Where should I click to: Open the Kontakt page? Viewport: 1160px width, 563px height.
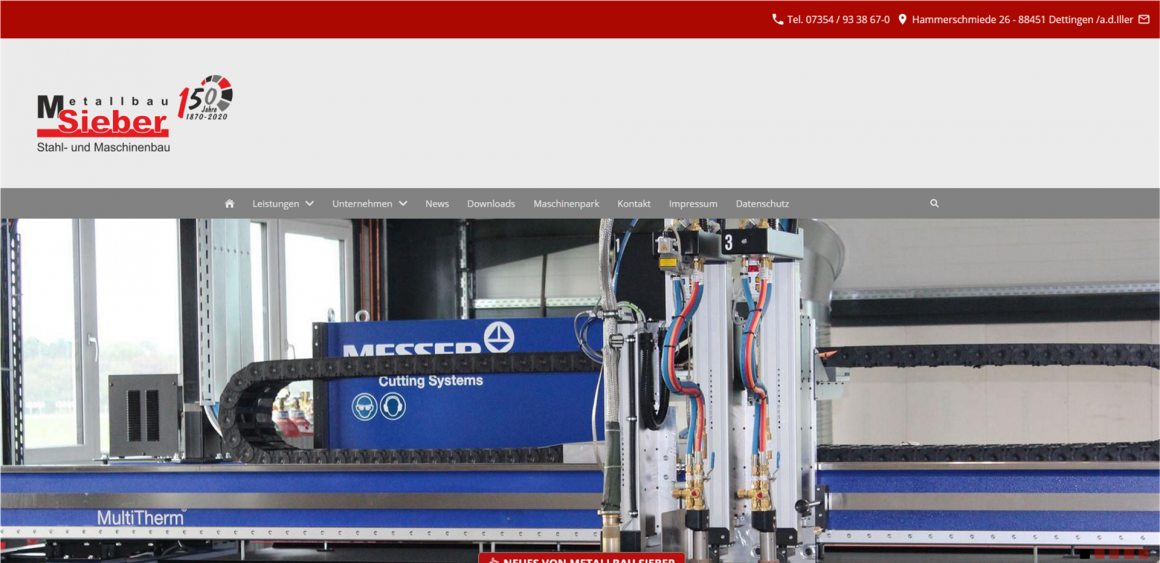click(x=634, y=204)
